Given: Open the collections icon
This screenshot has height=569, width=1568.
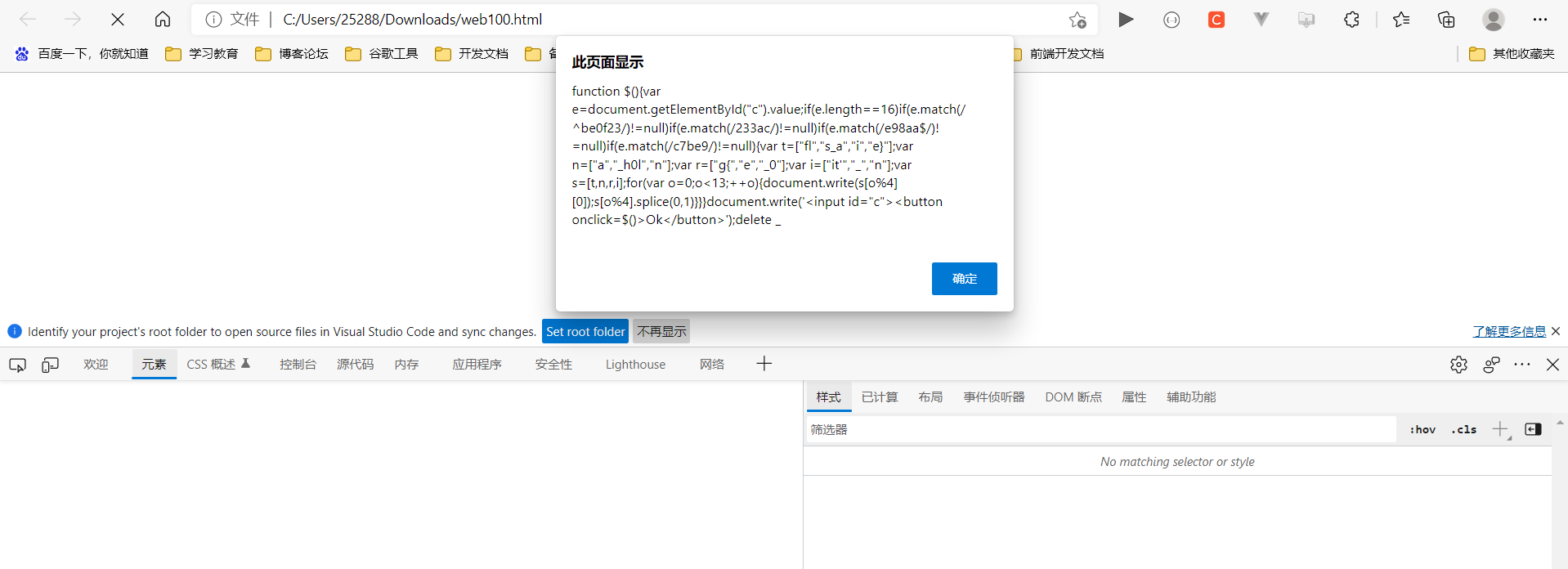Looking at the screenshot, I should coord(1446,20).
